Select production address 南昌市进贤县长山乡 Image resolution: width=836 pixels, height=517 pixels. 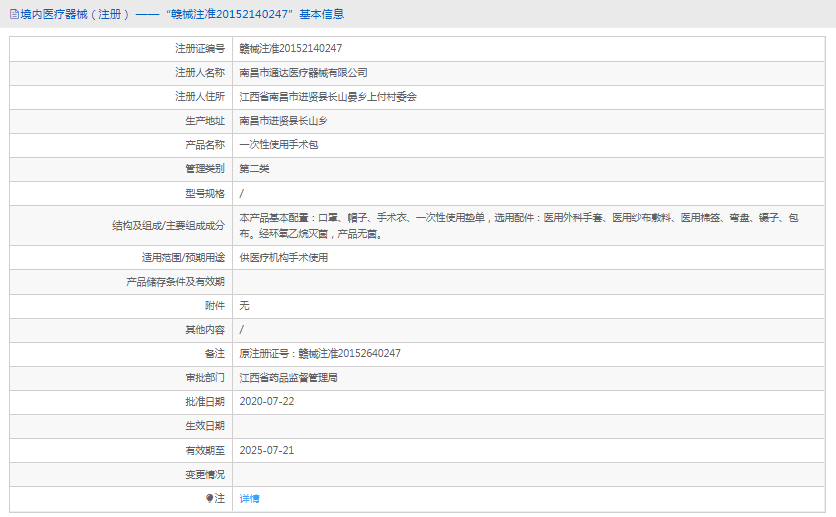tap(283, 121)
